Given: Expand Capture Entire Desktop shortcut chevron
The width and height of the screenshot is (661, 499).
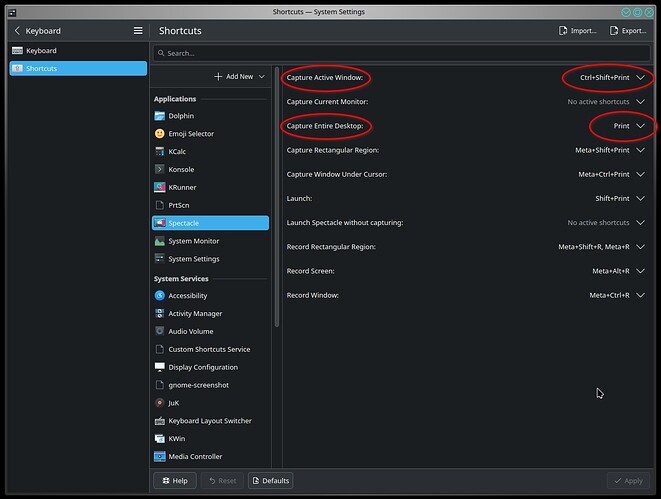Looking at the screenshot, I should [640, 126].
